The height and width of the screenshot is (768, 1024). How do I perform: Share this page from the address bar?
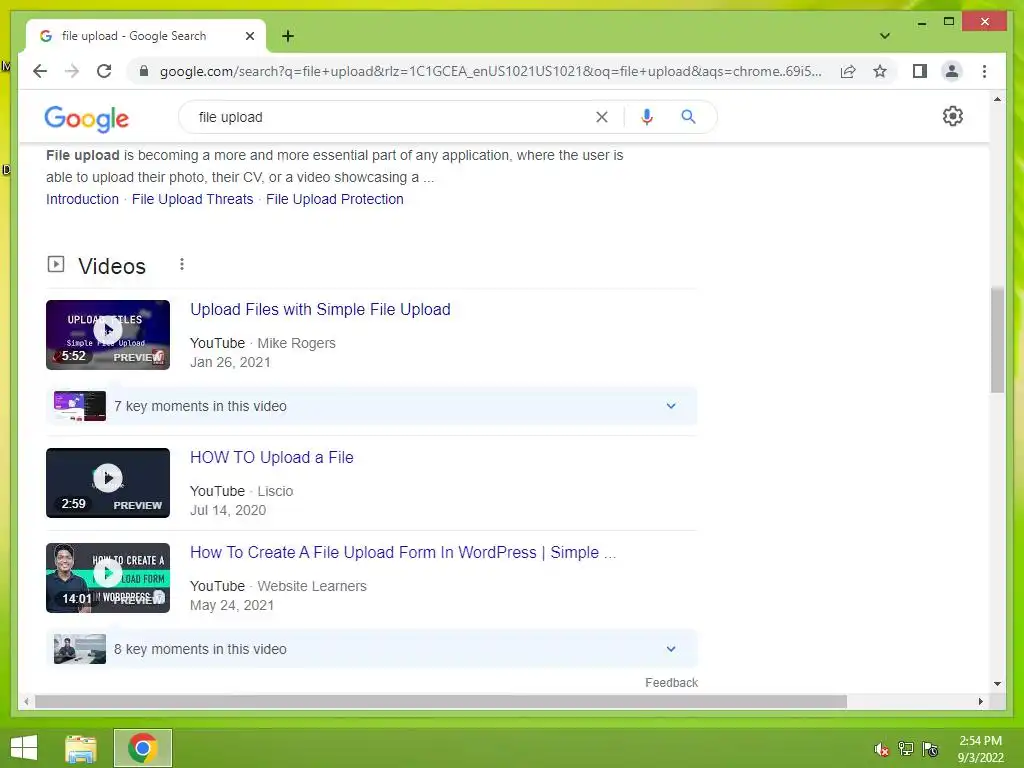[x=848, y=71]
